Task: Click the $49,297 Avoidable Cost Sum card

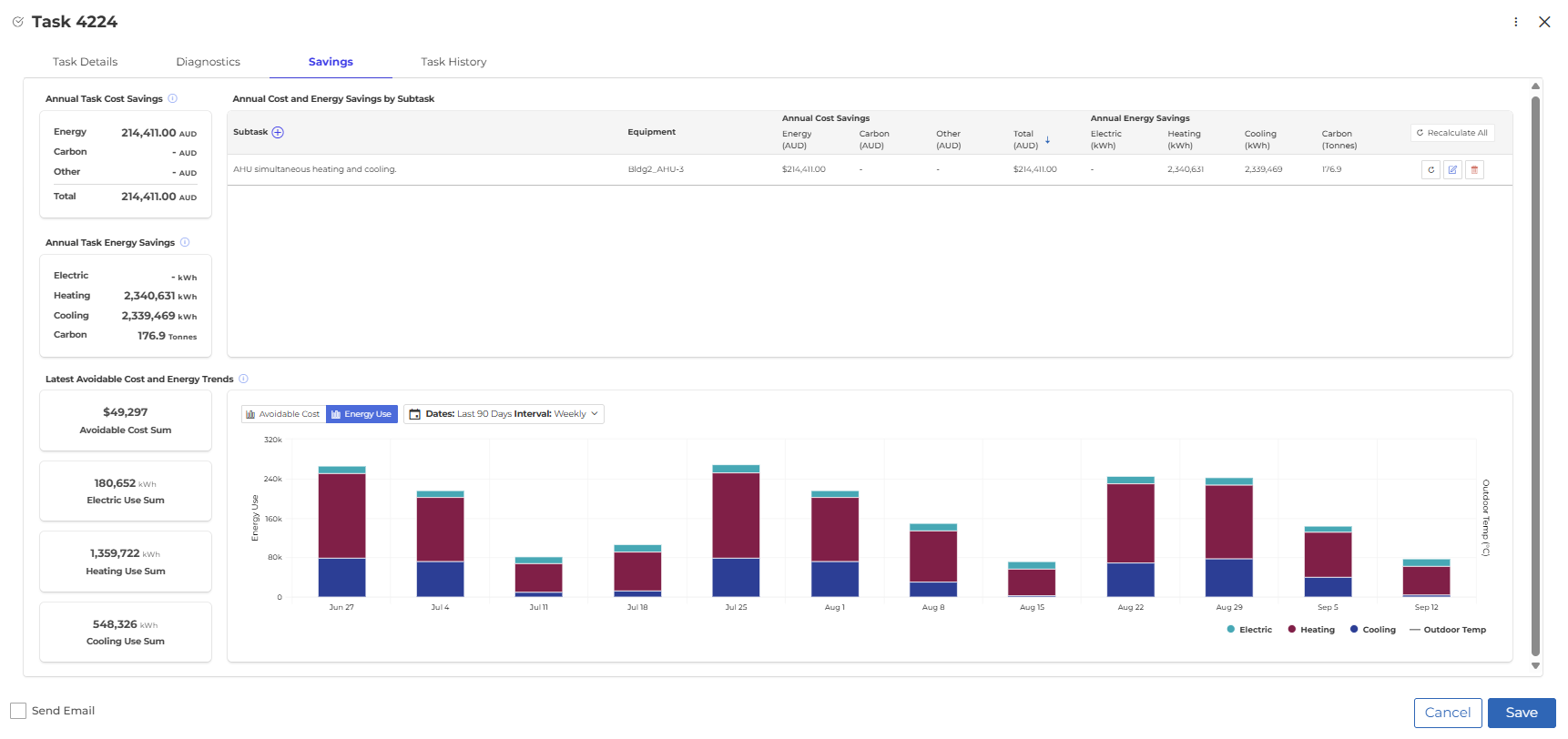Action: [x=126, y=420]
